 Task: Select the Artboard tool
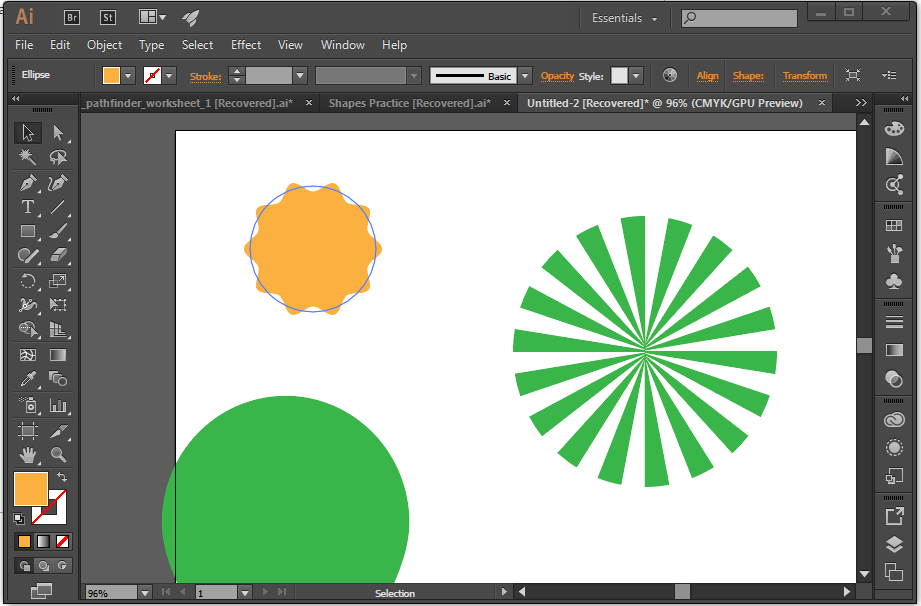[28, 431]
